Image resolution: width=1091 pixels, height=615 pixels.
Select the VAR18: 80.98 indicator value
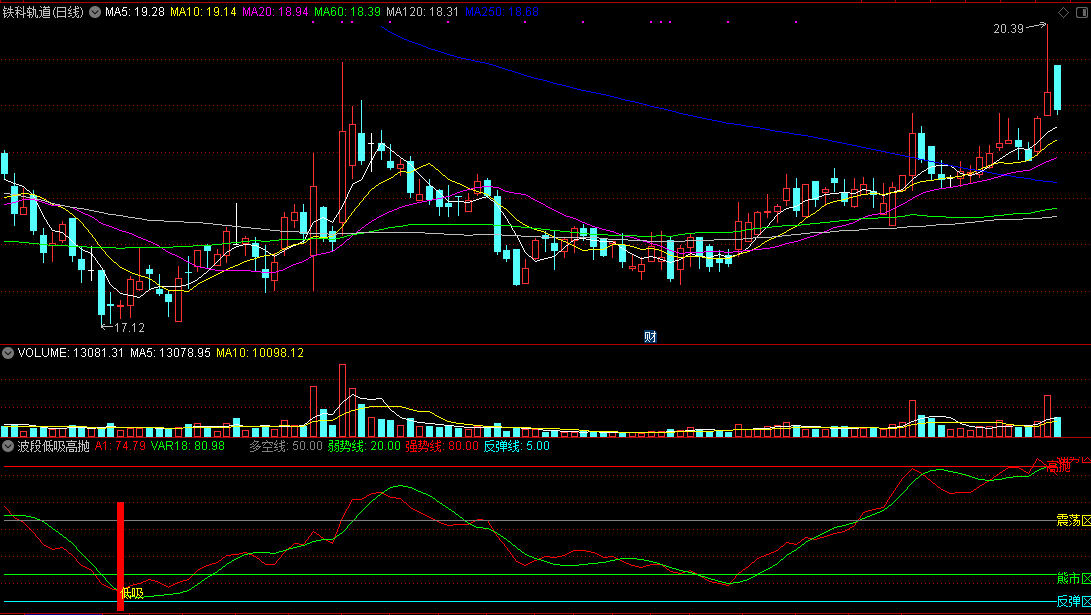click(x=188, y=446)
